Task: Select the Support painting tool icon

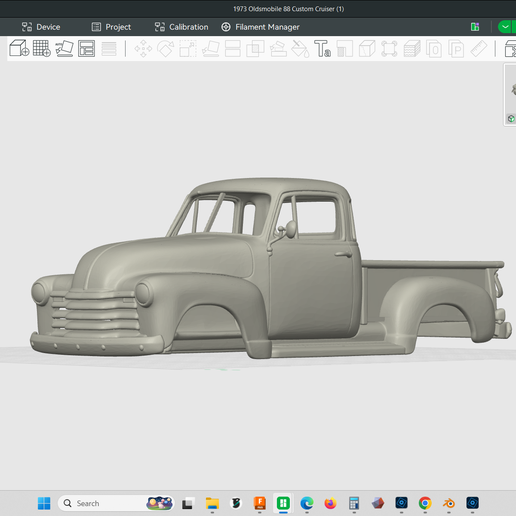Action: (278, 49)
